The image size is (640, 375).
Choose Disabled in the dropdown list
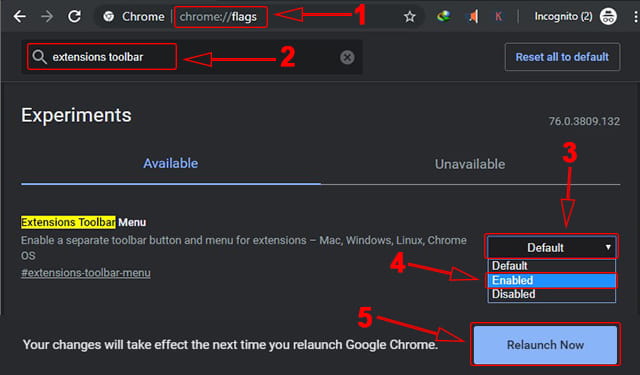[x=551, y=294]
